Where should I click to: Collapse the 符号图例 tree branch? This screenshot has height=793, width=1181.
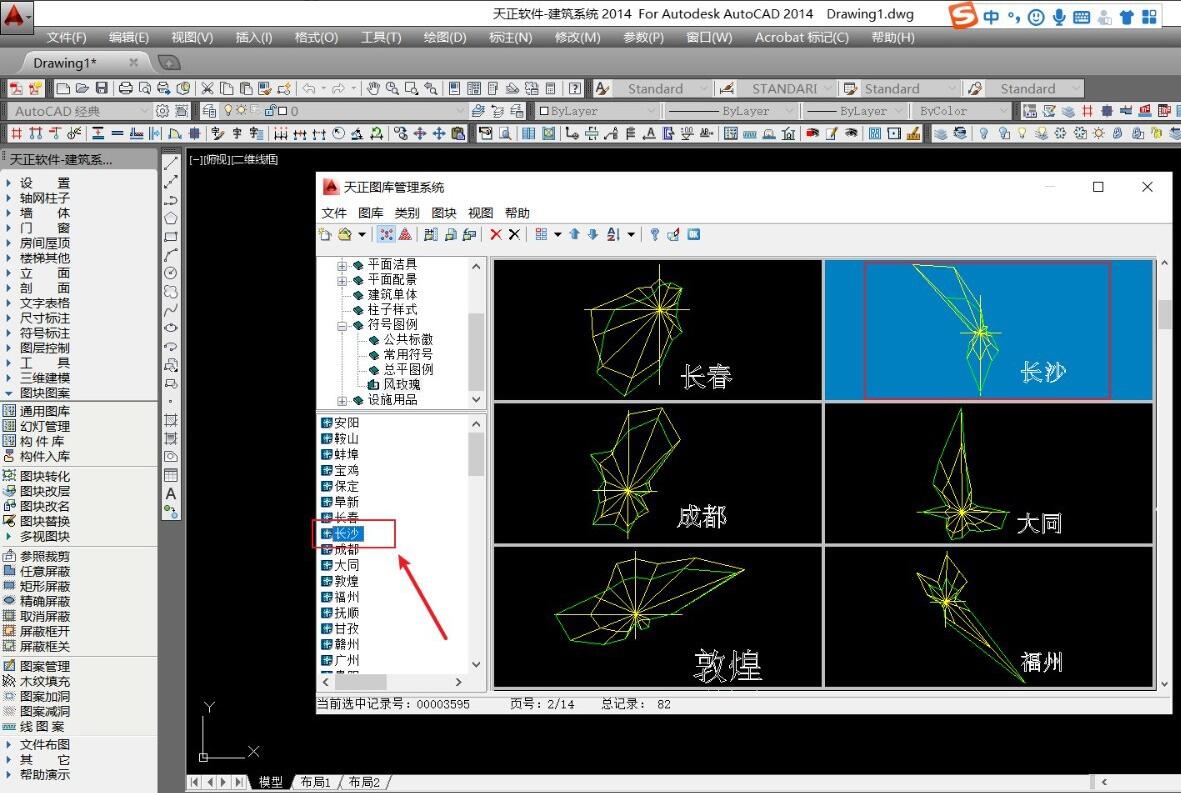[344, 325]
